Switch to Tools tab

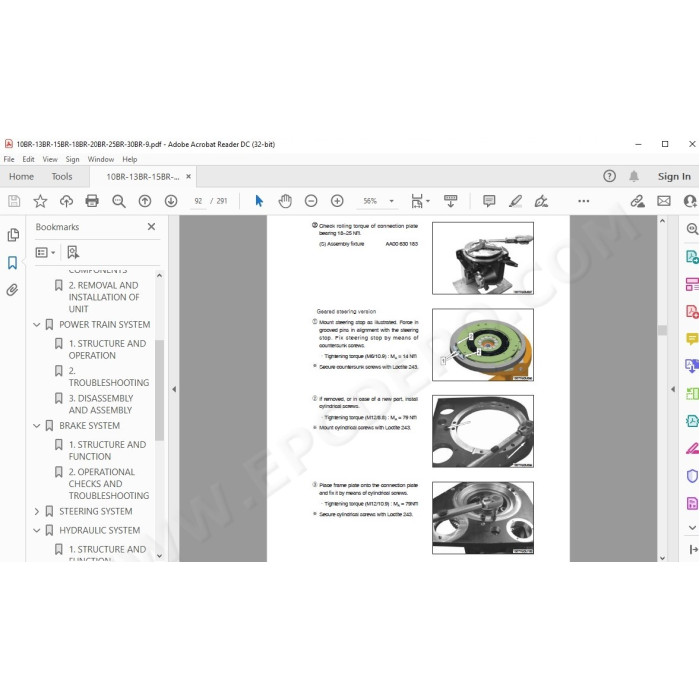tap(62, 176)
